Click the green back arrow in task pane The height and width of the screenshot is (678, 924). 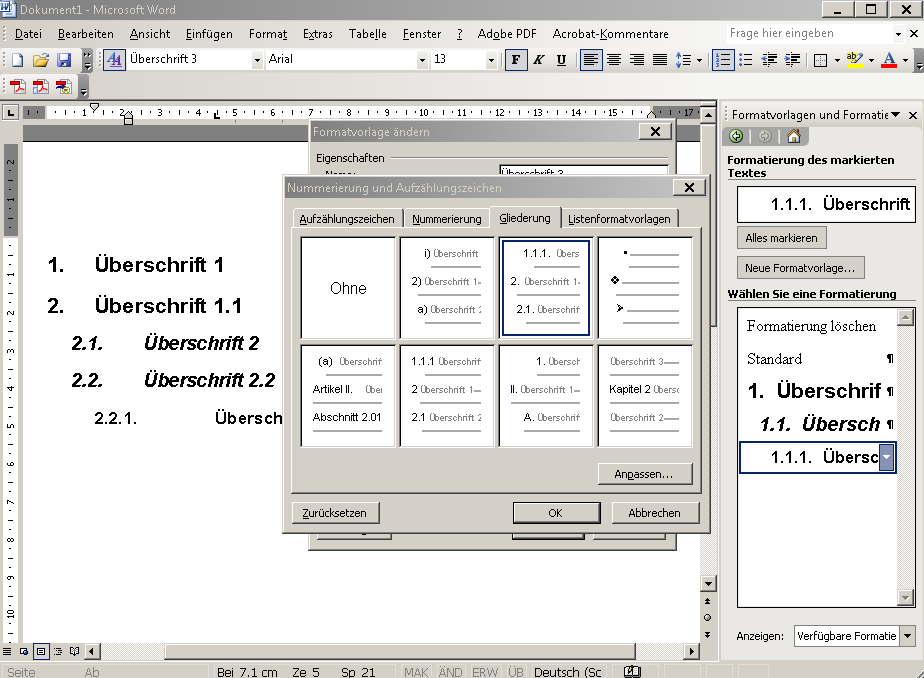point(737,137)
